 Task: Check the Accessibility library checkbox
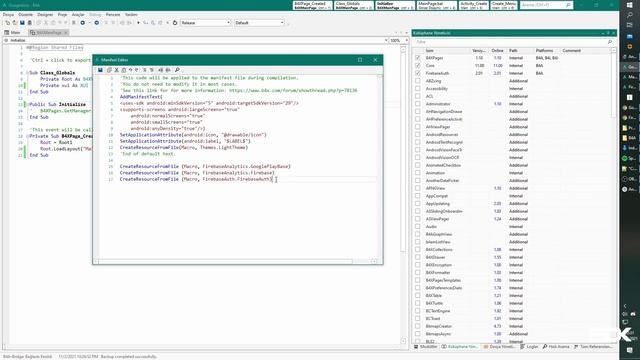pos(418,89)
